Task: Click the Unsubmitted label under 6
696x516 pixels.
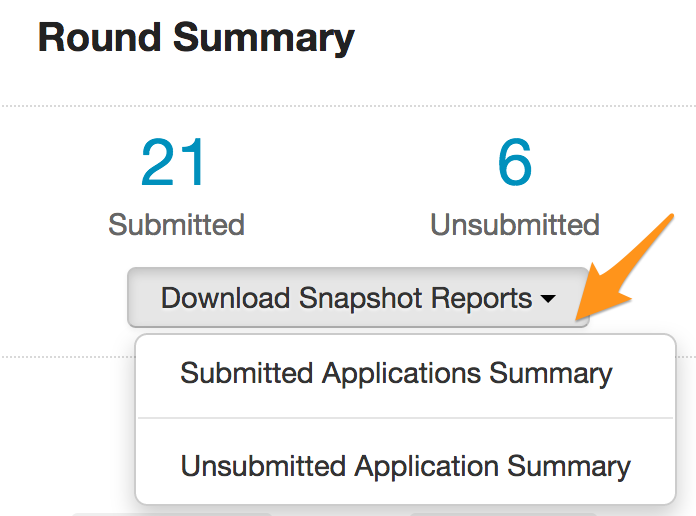Action: pos(515,224)
